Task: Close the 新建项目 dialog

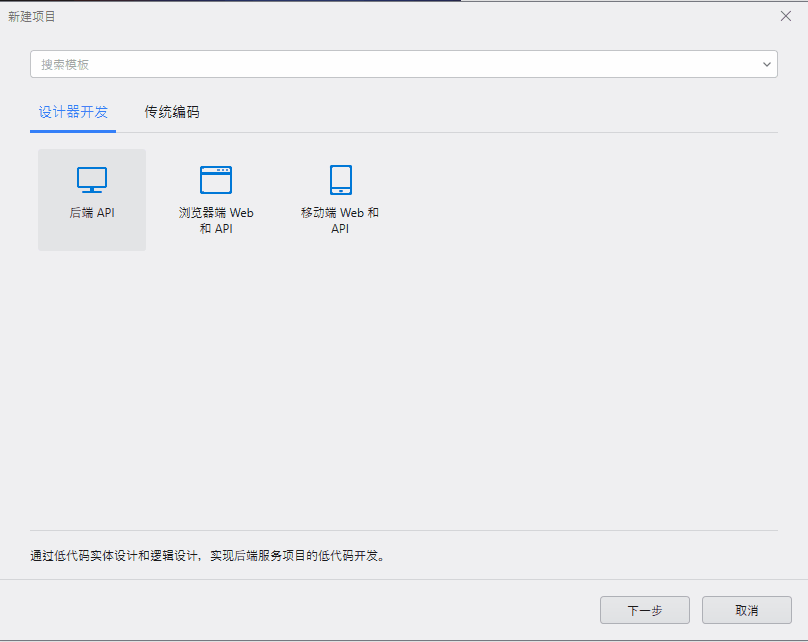Action: (786, 16)
